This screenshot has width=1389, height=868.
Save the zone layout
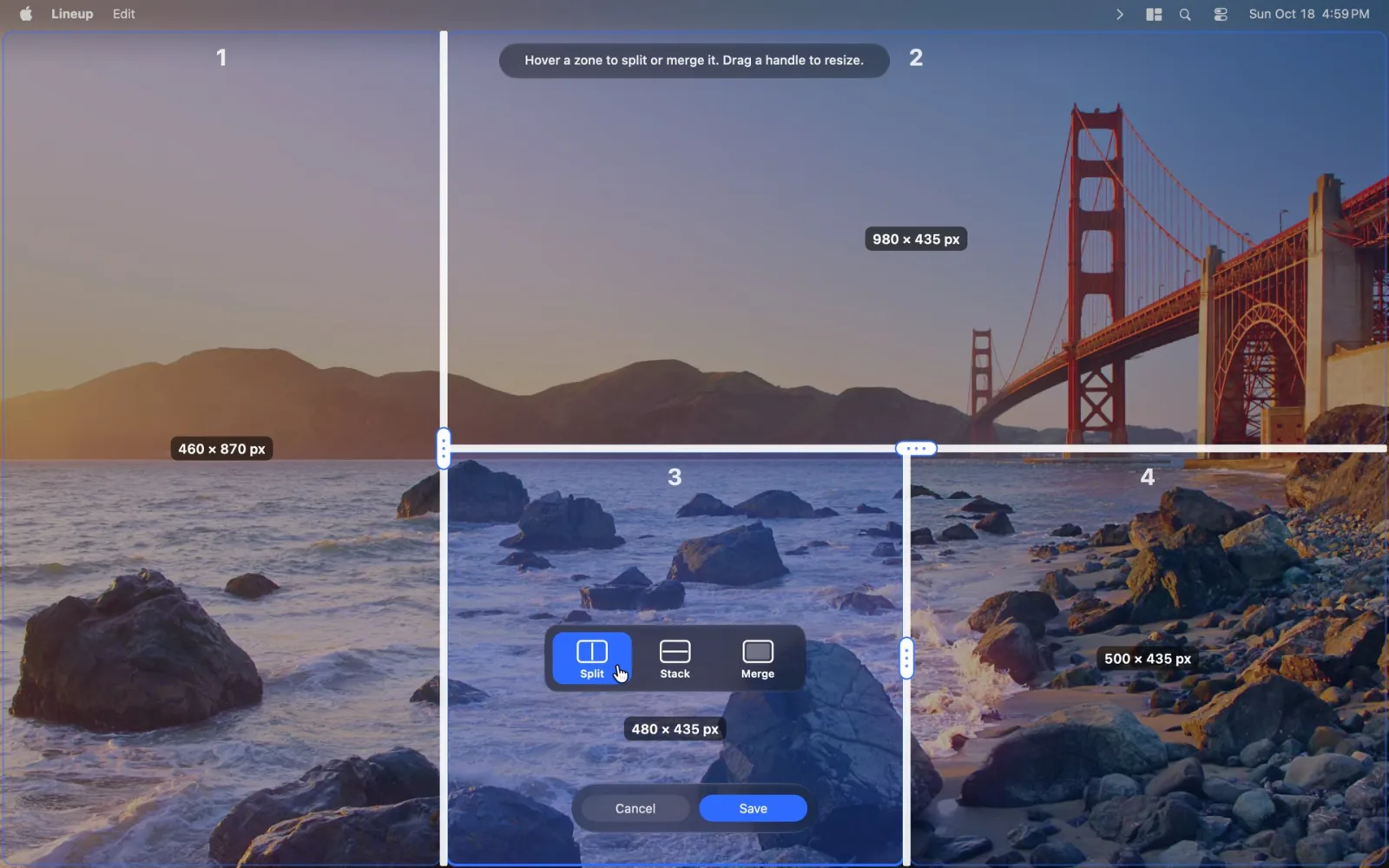tap(753, 808)
